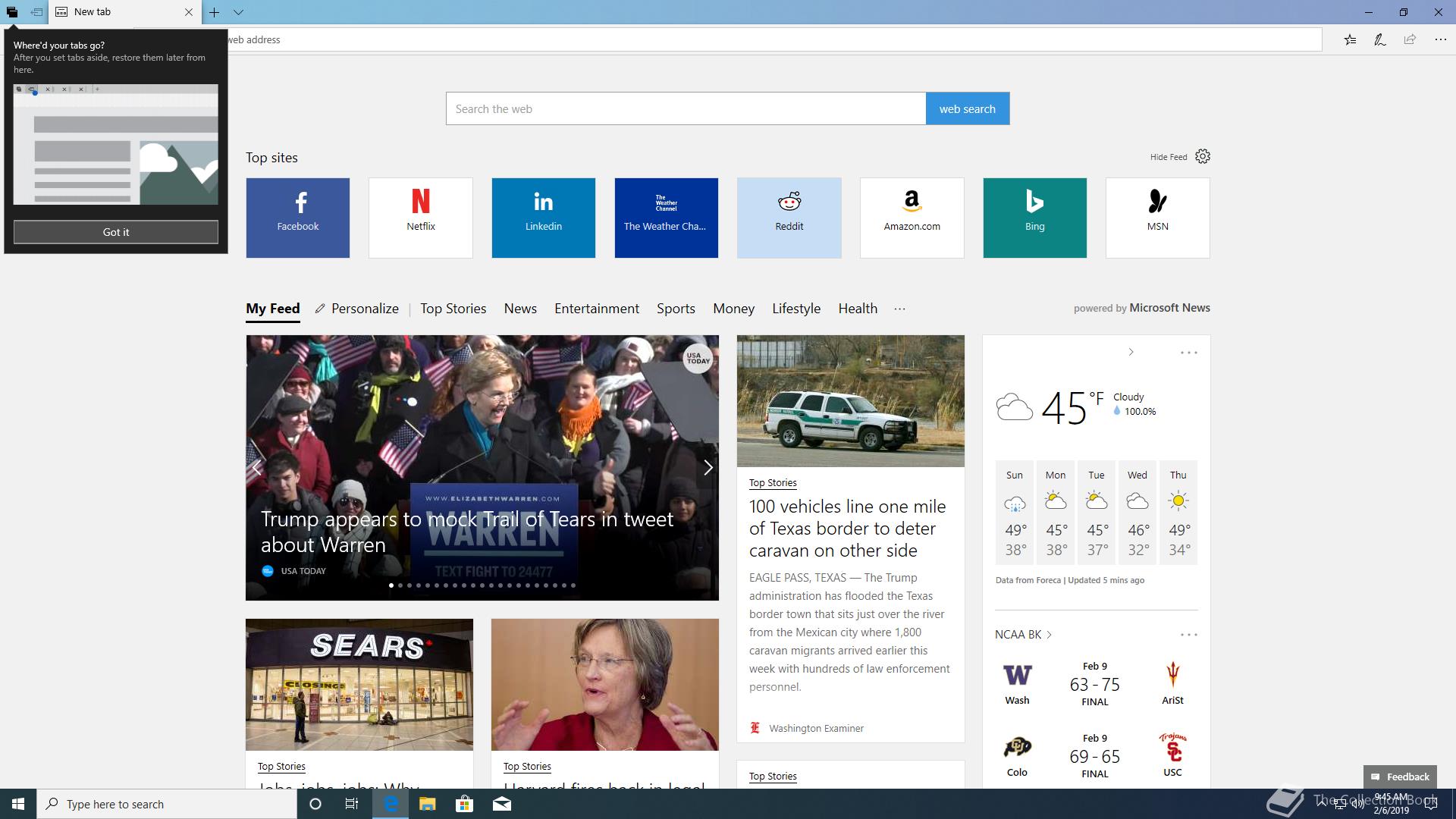Select the first carousel dot indicator
The height and width of the screenshot is (819, 1456).
(x=391, y=585)
